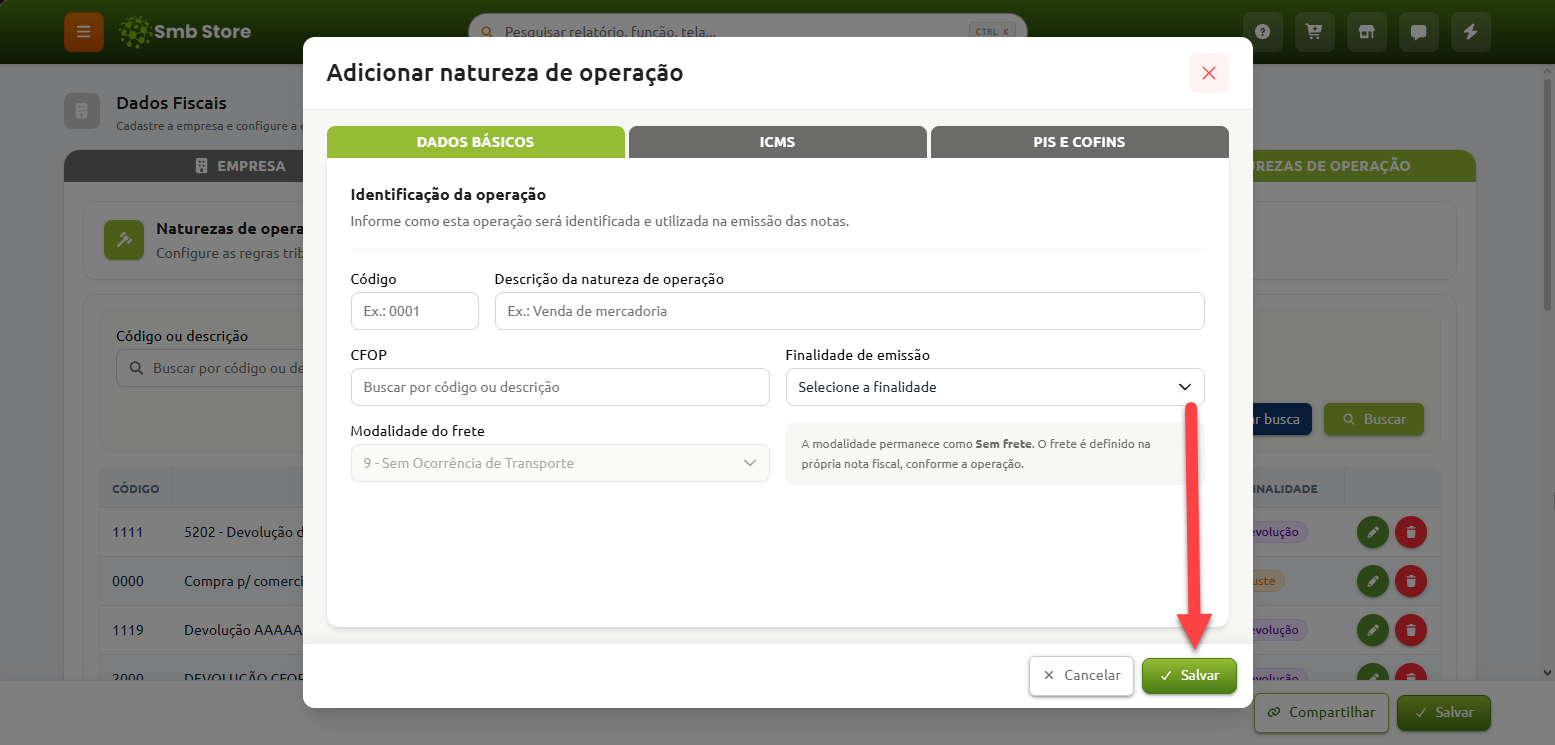
Task: Click Cancelar in the dialog footer
Action: [x=1081, y=675]
